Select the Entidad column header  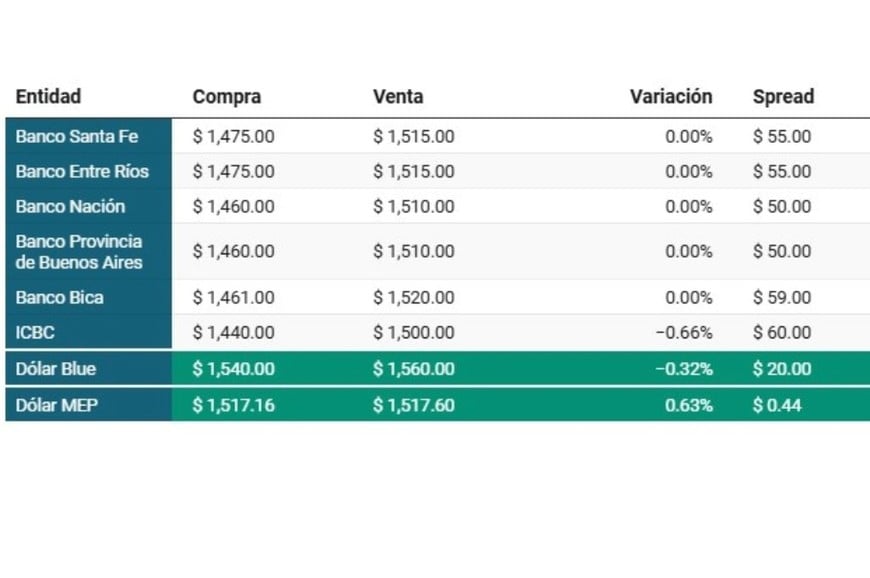point(48,97)
